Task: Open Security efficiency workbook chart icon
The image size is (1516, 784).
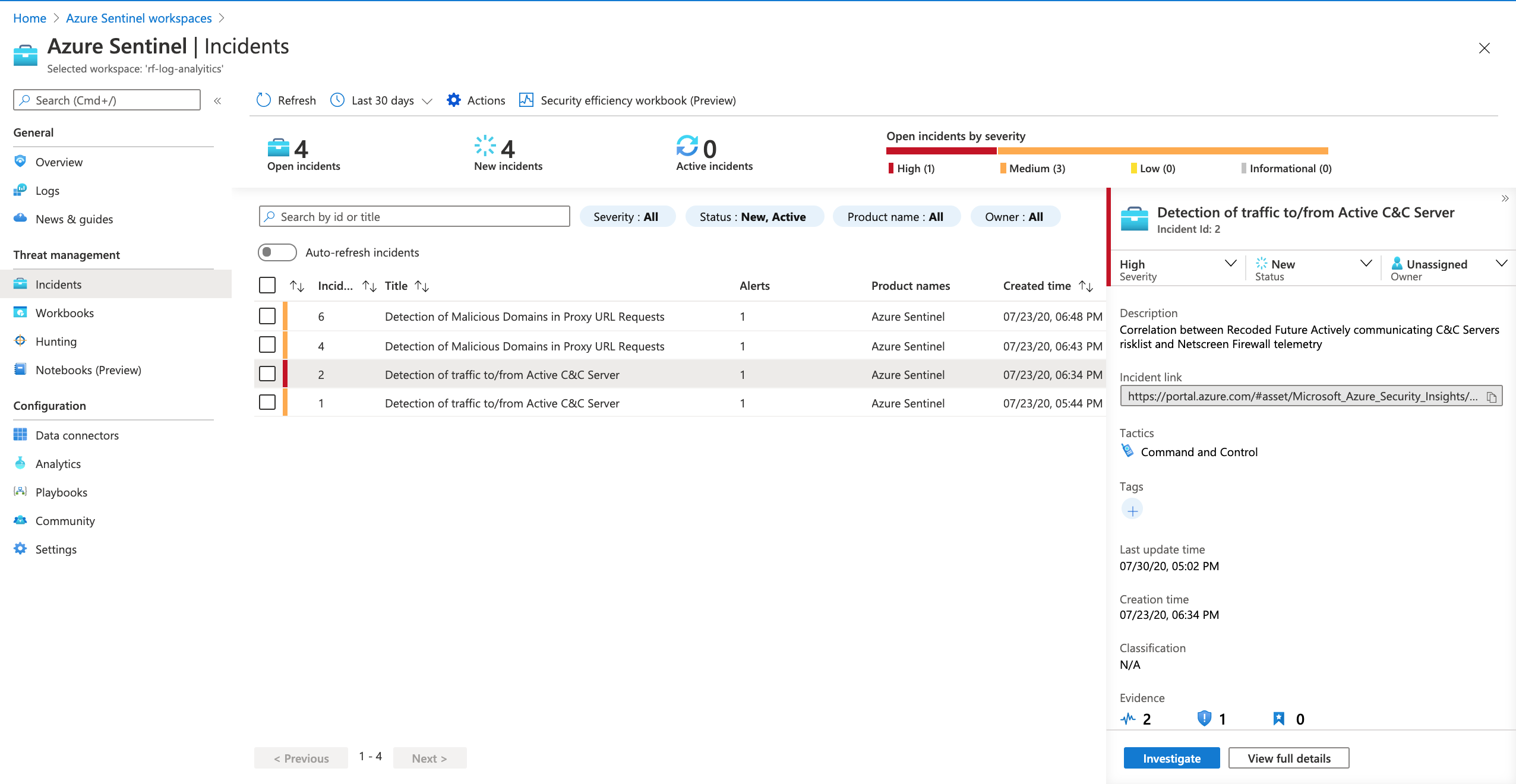Action: click(526, 100)
